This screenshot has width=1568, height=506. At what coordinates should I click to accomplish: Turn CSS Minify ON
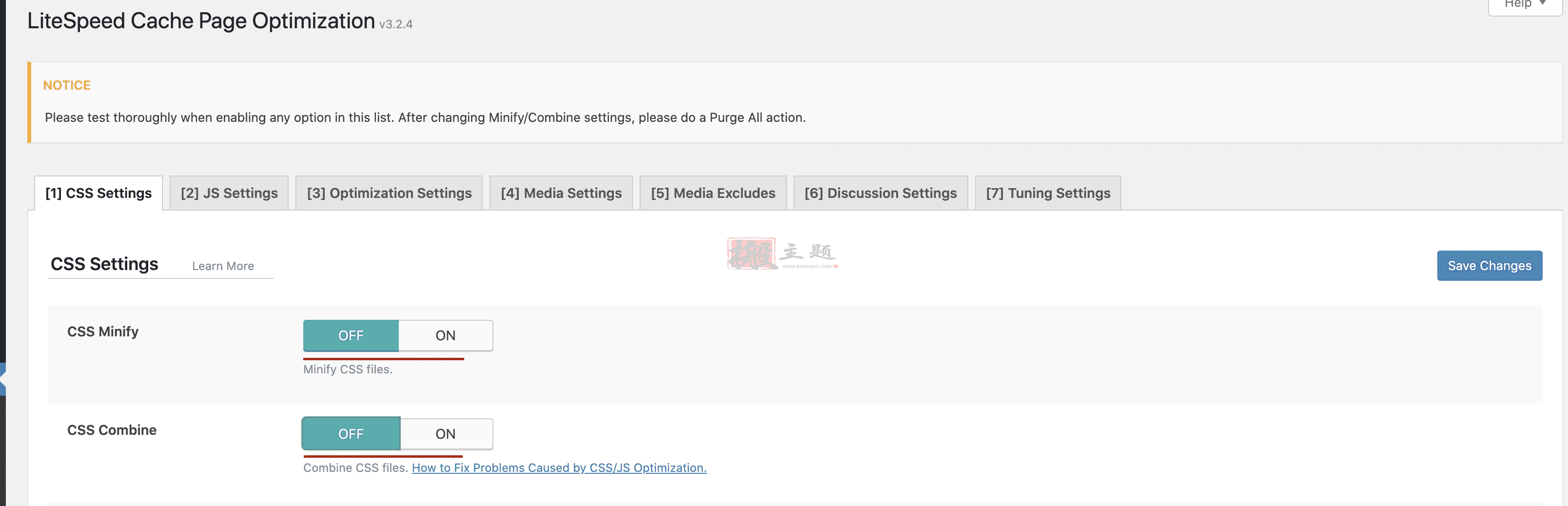tap(446, 335)
